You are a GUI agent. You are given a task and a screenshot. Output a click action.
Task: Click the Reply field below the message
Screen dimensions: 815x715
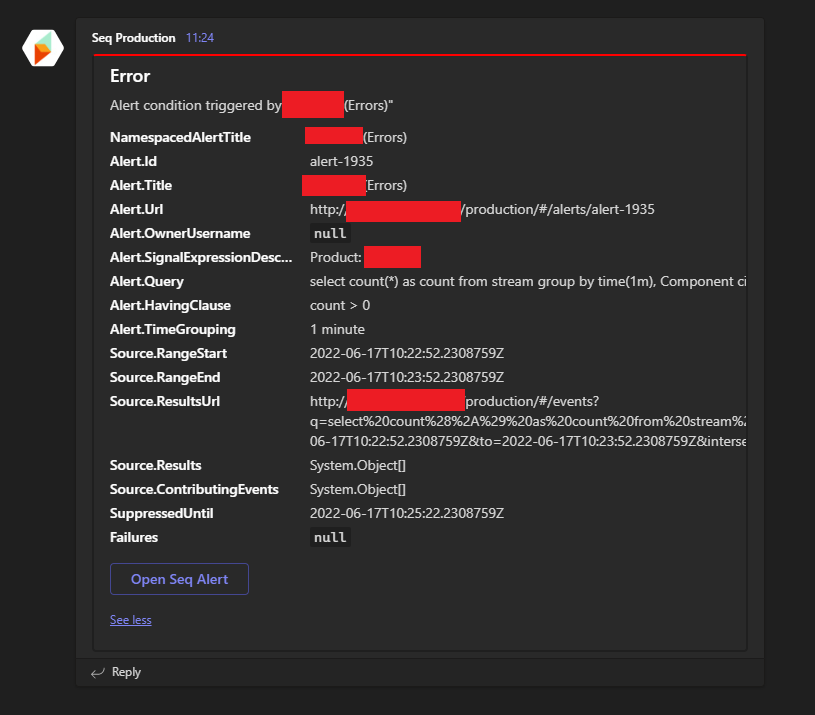(x=128, y=672)
